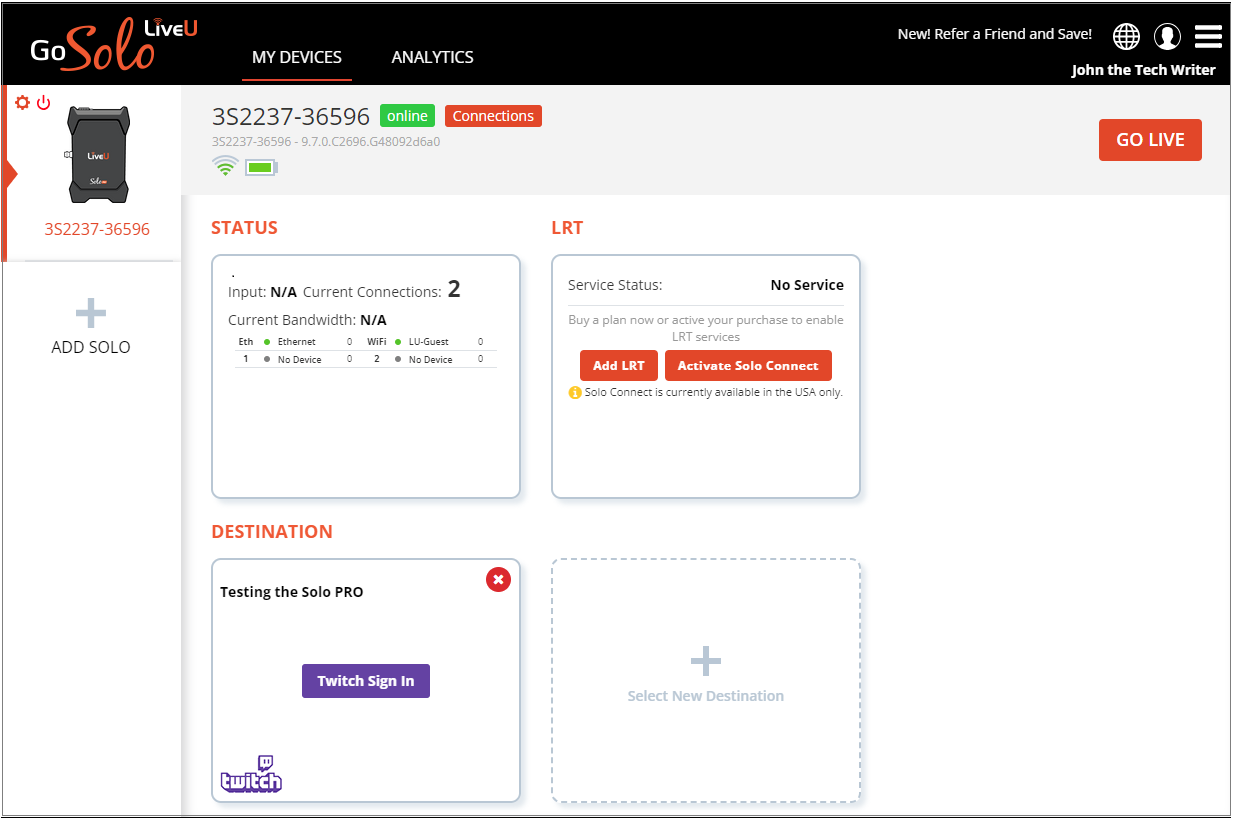Switch to MY DEVICES tab
The width and height of the screenshot is (1238, 818).
click(x=297, y=57)
